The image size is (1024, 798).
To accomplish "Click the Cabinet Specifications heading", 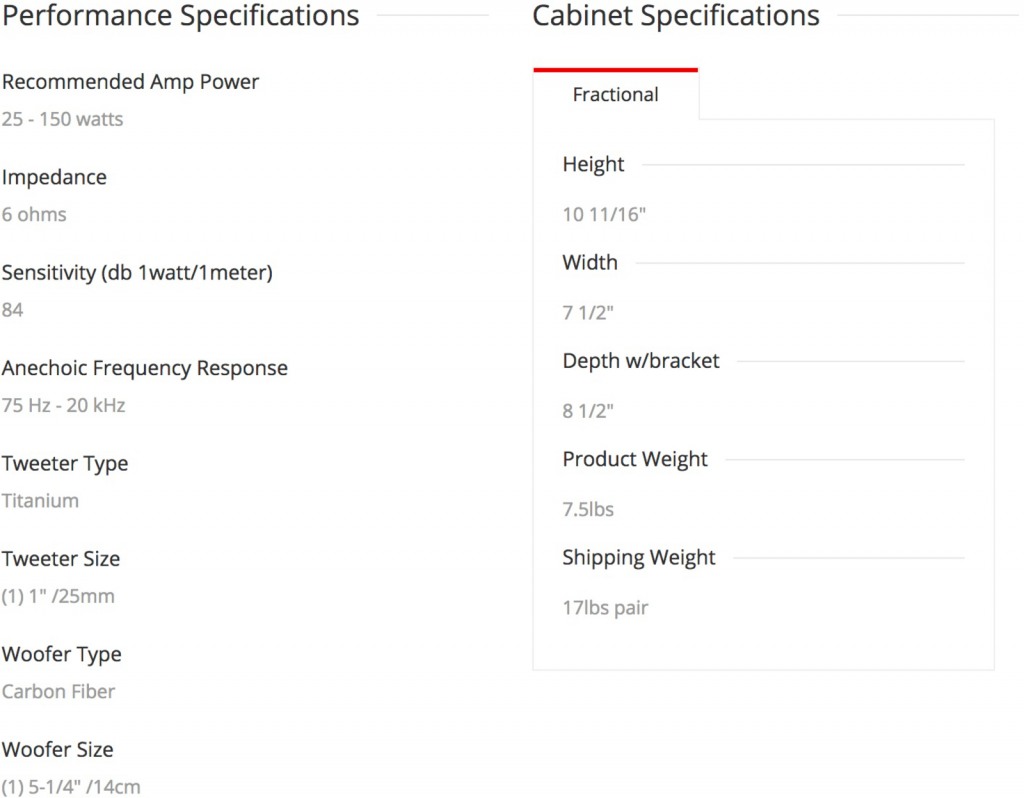I will [676, 16].
